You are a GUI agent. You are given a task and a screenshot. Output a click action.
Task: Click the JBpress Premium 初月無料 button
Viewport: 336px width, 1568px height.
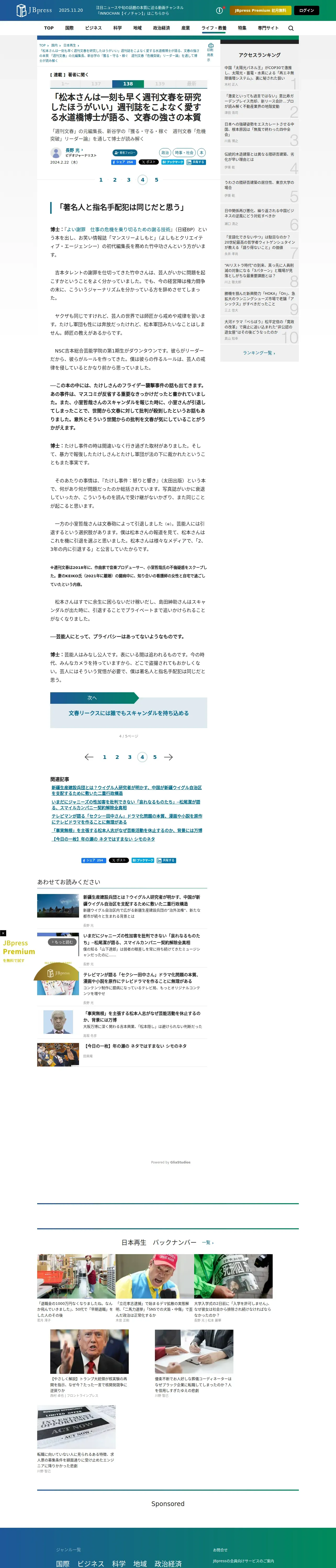[x=260, y=10]
